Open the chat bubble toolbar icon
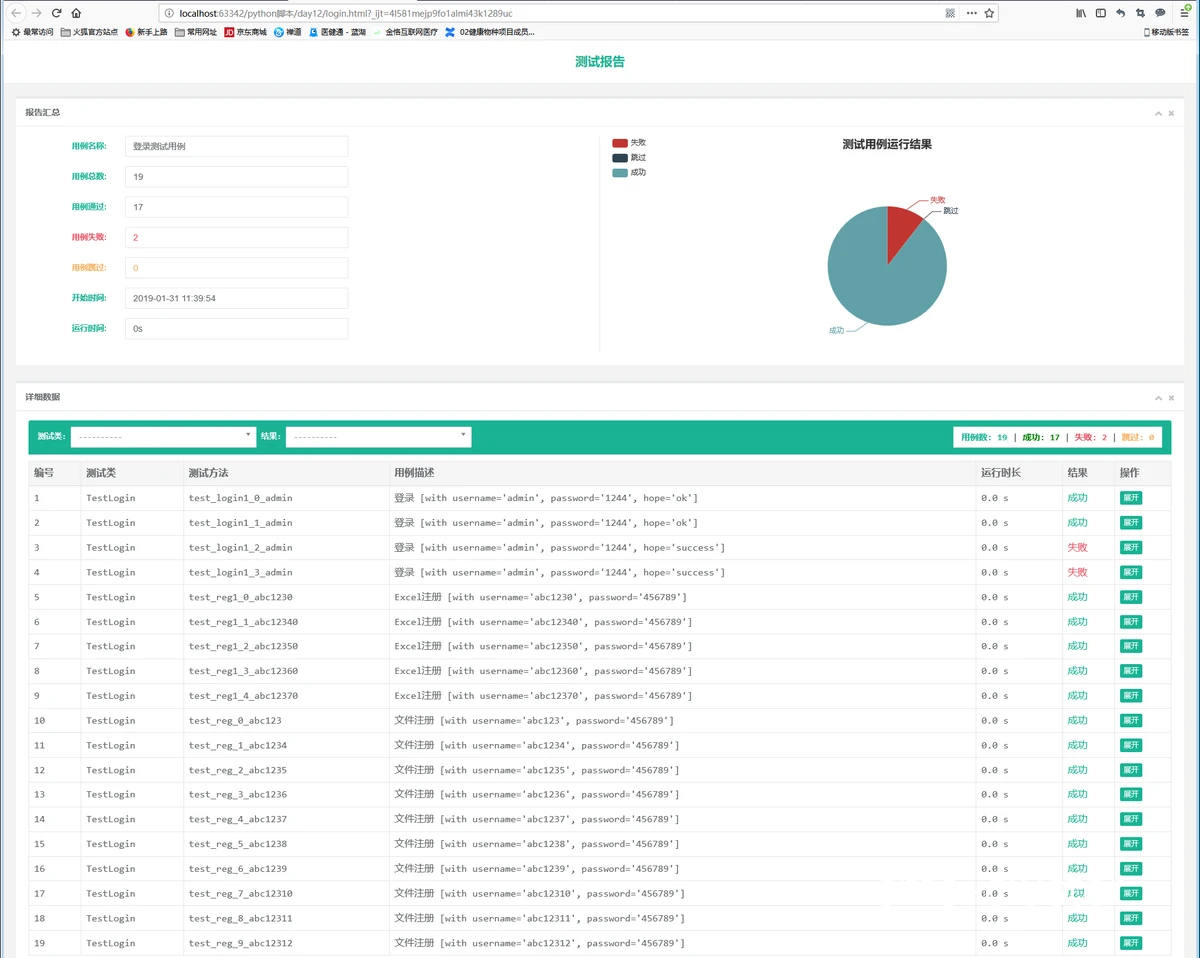 pyautogui.click(x=1160, y=13)
